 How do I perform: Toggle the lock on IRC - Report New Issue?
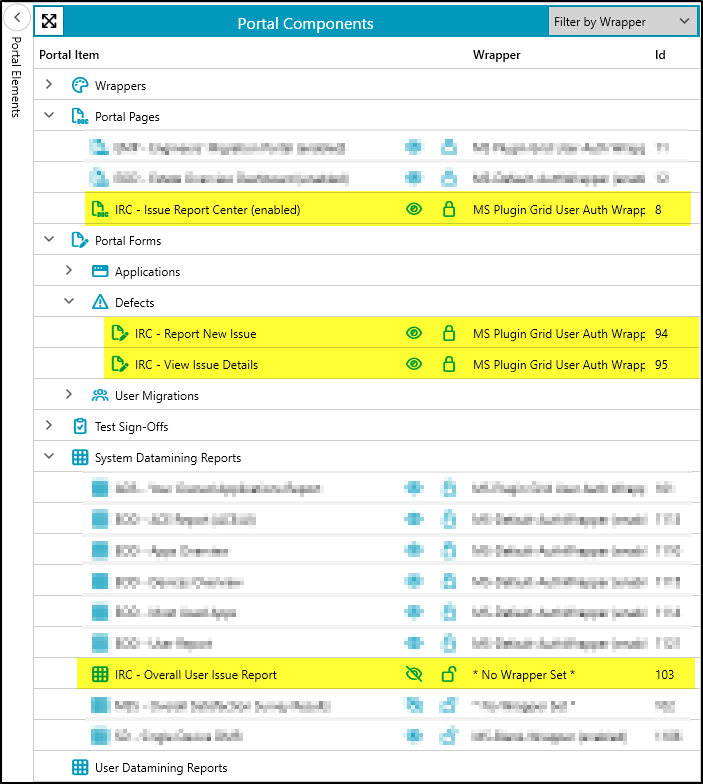pyautogui.click(x=449, y=333)
